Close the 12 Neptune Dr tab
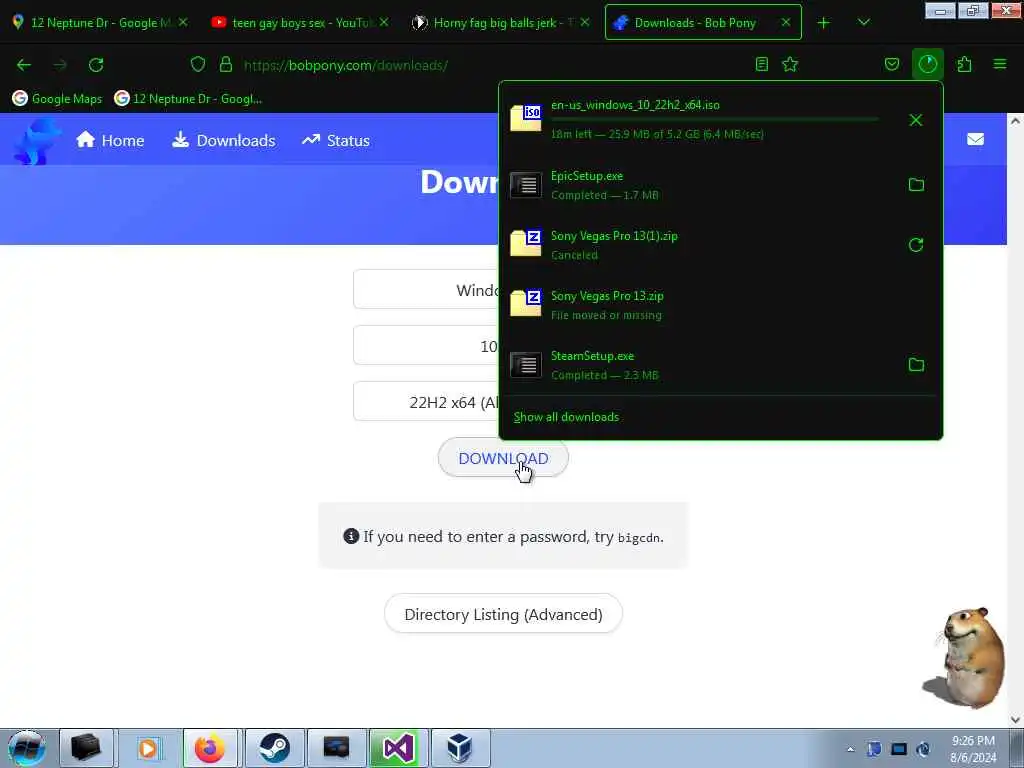This screenshot has width=1024, height=768. [183, 22]
